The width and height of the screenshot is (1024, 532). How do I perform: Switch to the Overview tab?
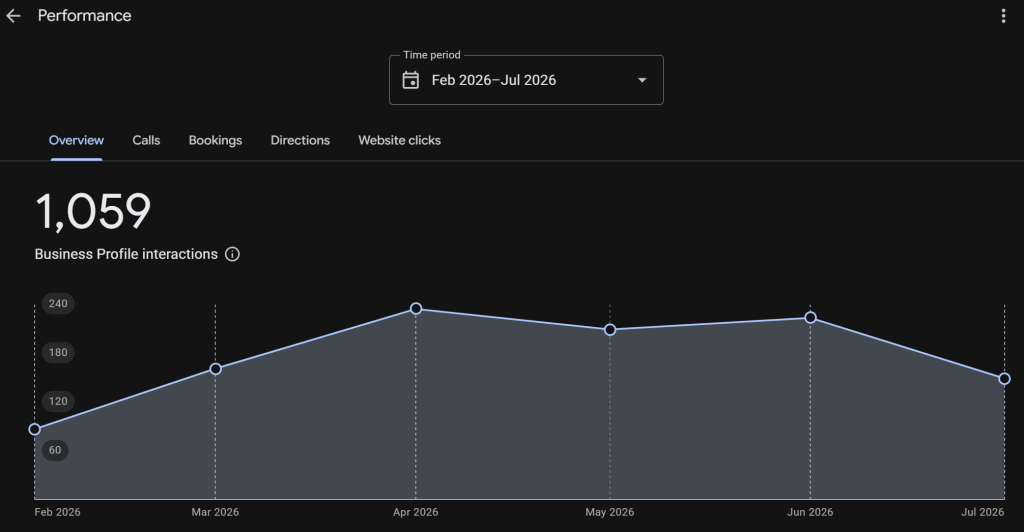point(76,140)
